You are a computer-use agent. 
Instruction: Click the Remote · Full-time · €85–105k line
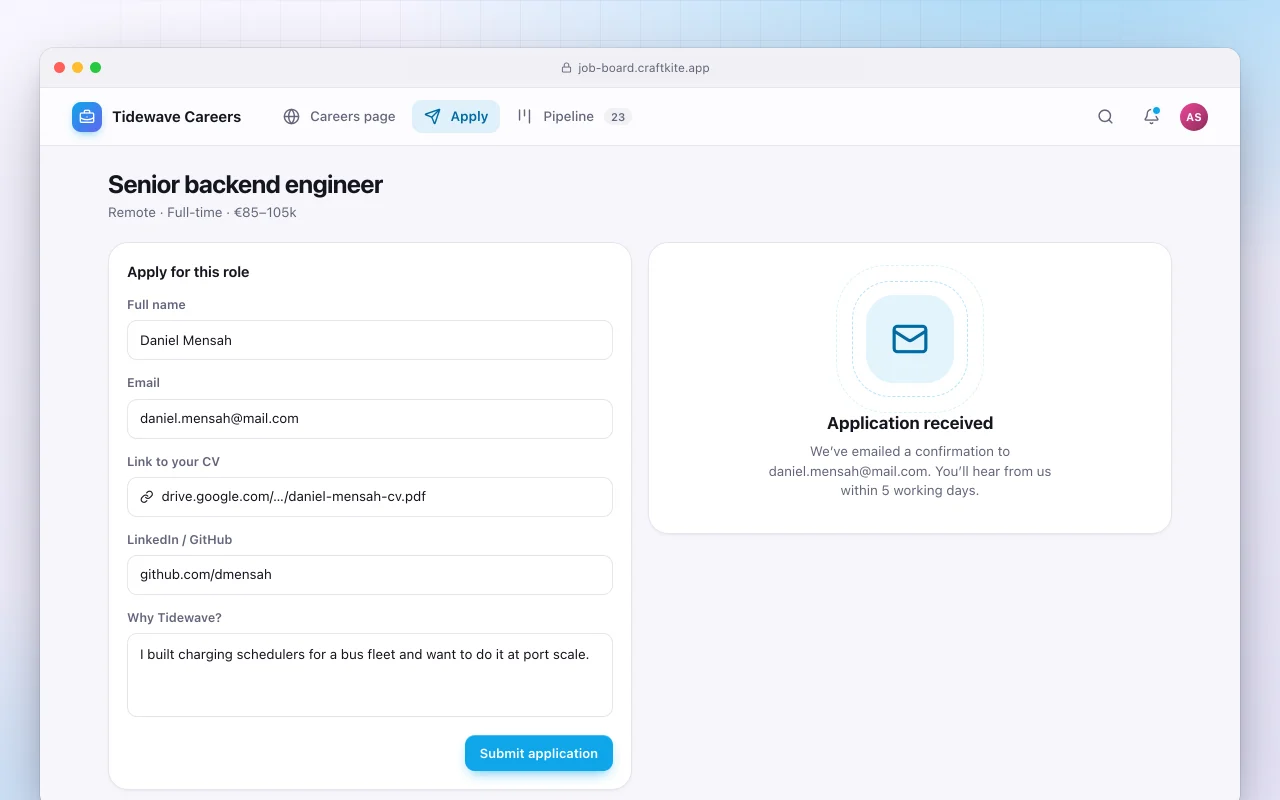[x=202, y=213]
